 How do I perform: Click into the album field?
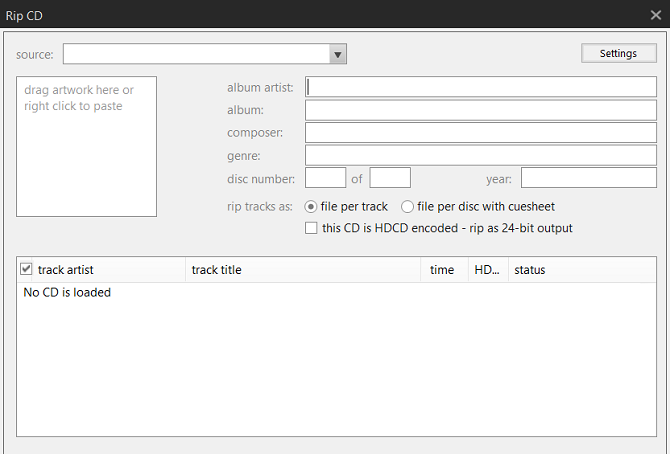pos(481,110)
